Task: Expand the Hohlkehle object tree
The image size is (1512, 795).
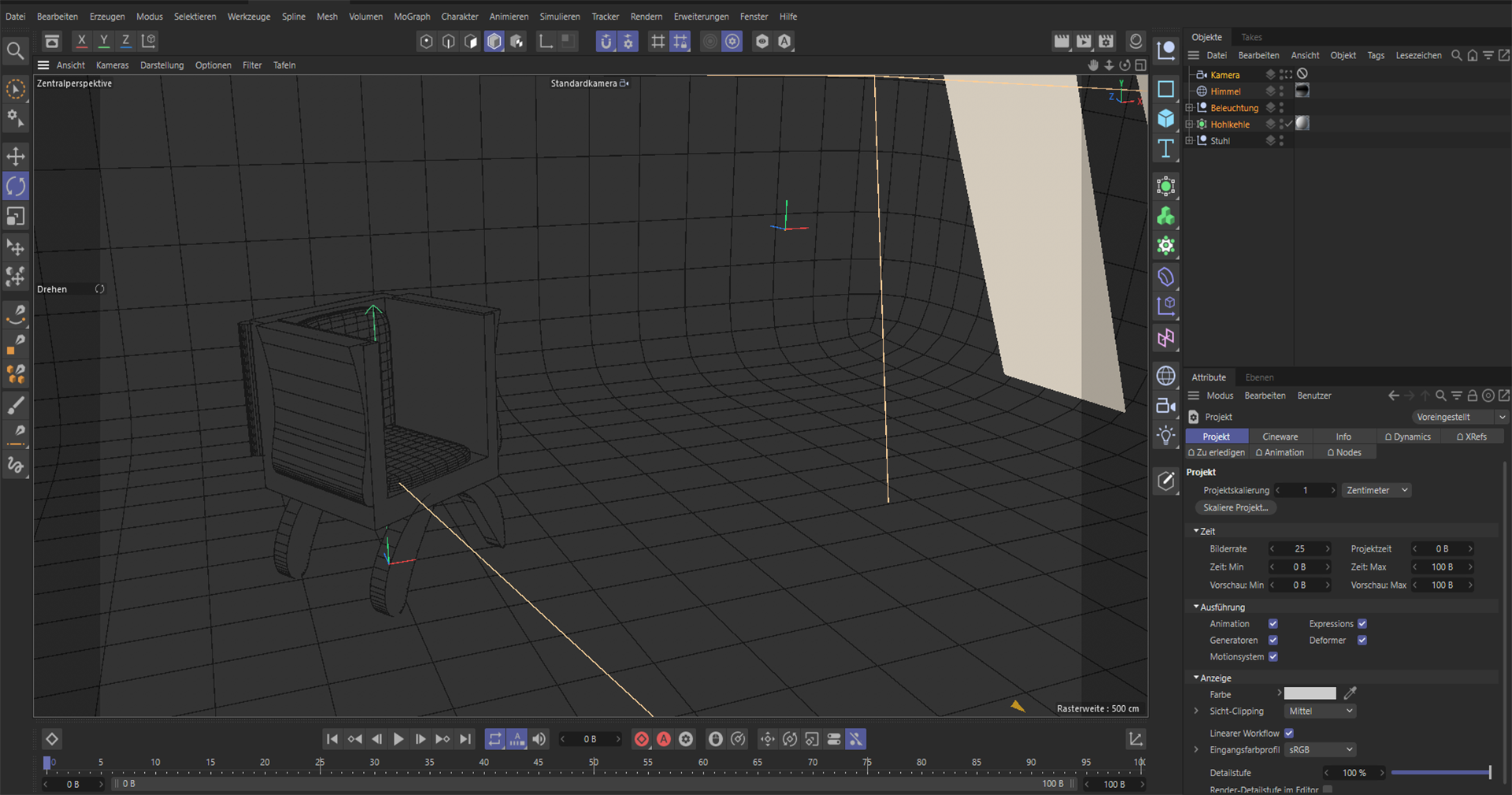Action: (x=1189, y=124)
